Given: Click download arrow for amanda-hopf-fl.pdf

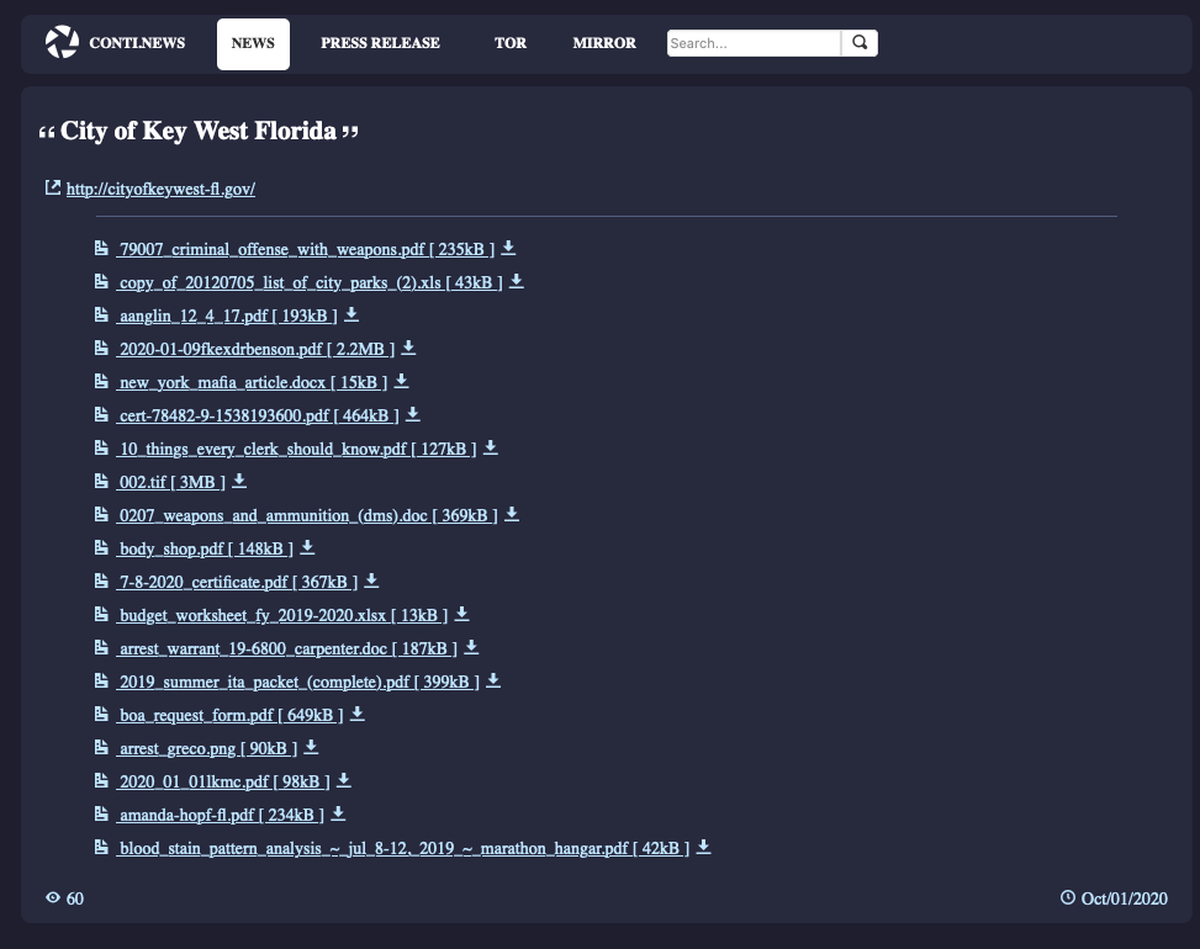Looking at the screenshot, I should (x=338, y=813).
